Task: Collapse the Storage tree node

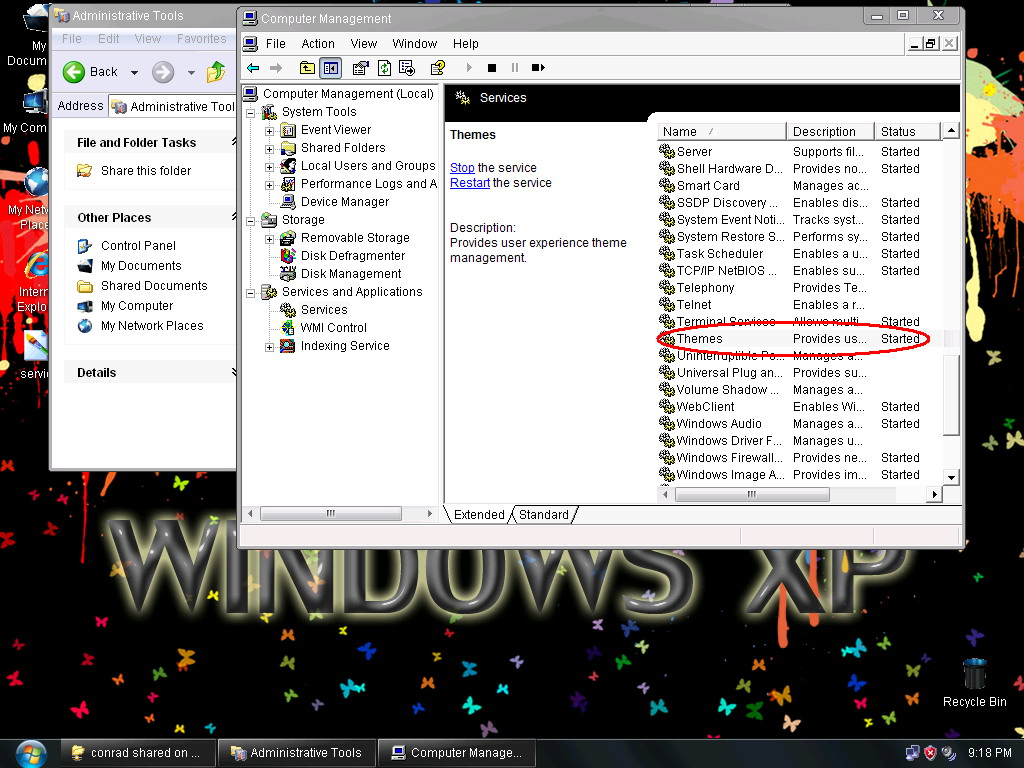Action: (x=250, y=221)
